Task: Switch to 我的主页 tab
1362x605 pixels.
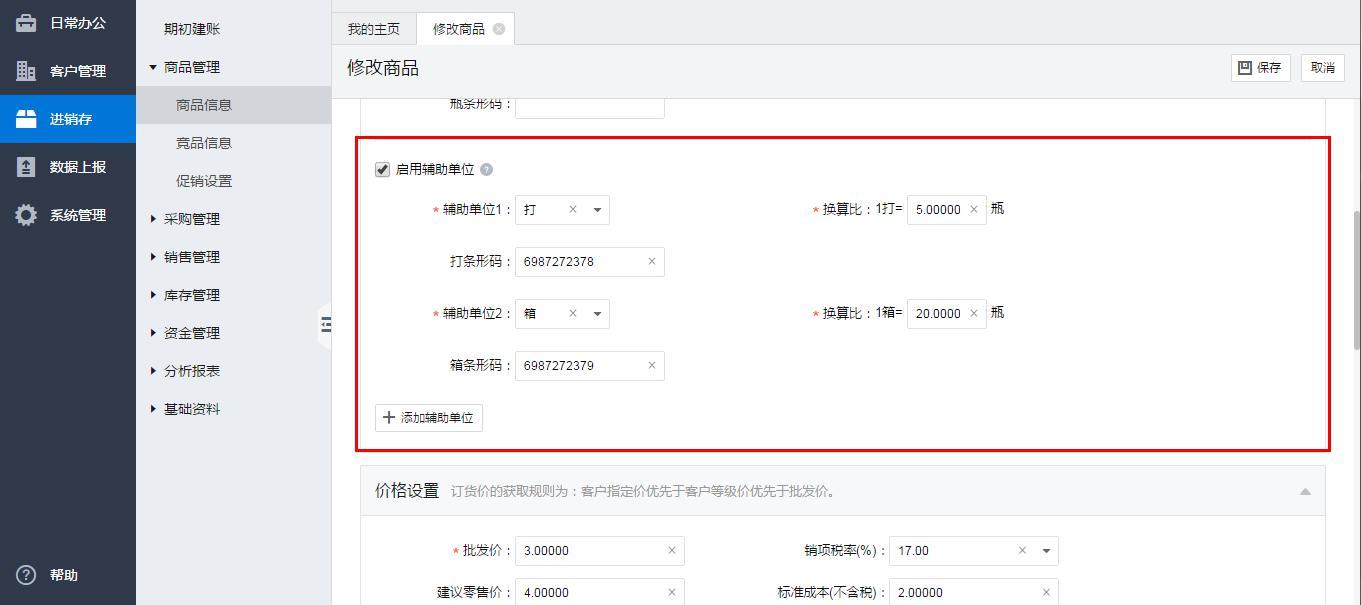Action: [373, 29]
